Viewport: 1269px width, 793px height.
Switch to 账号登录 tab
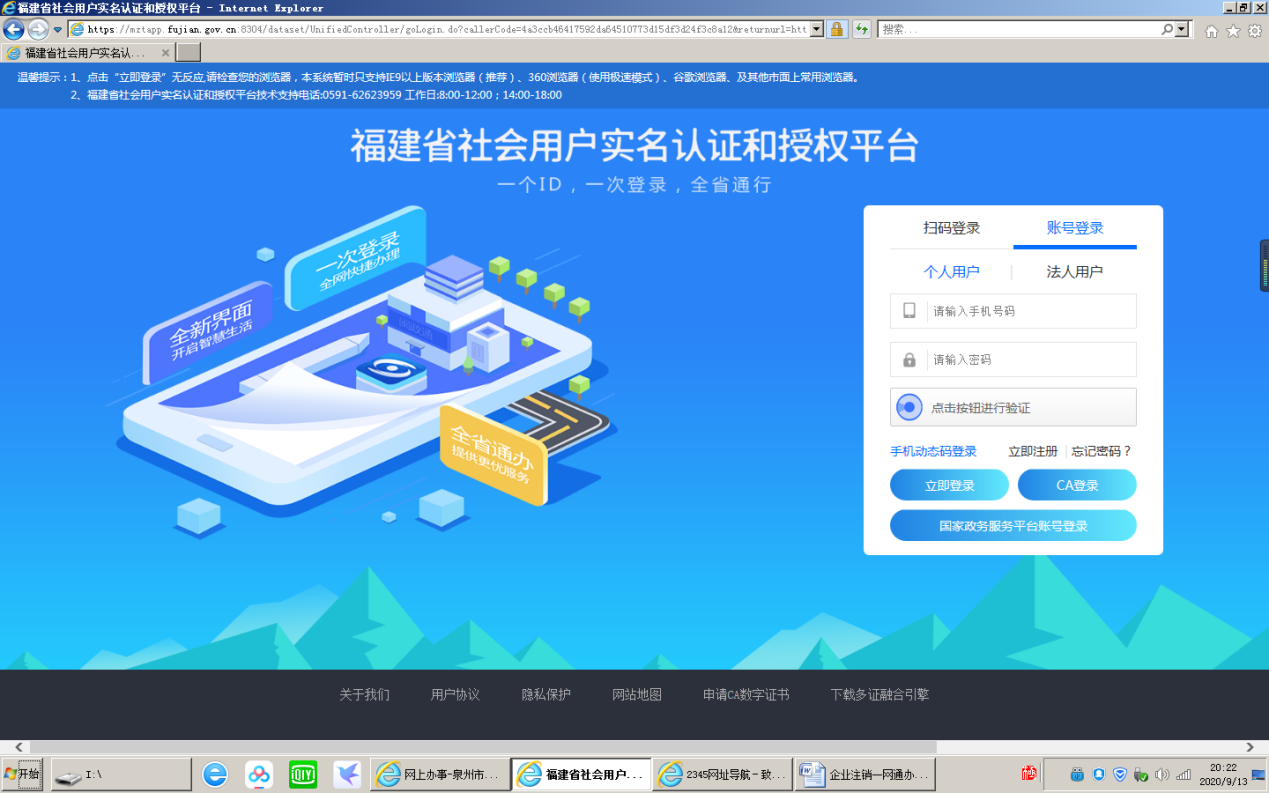[x=1075, y=228]
